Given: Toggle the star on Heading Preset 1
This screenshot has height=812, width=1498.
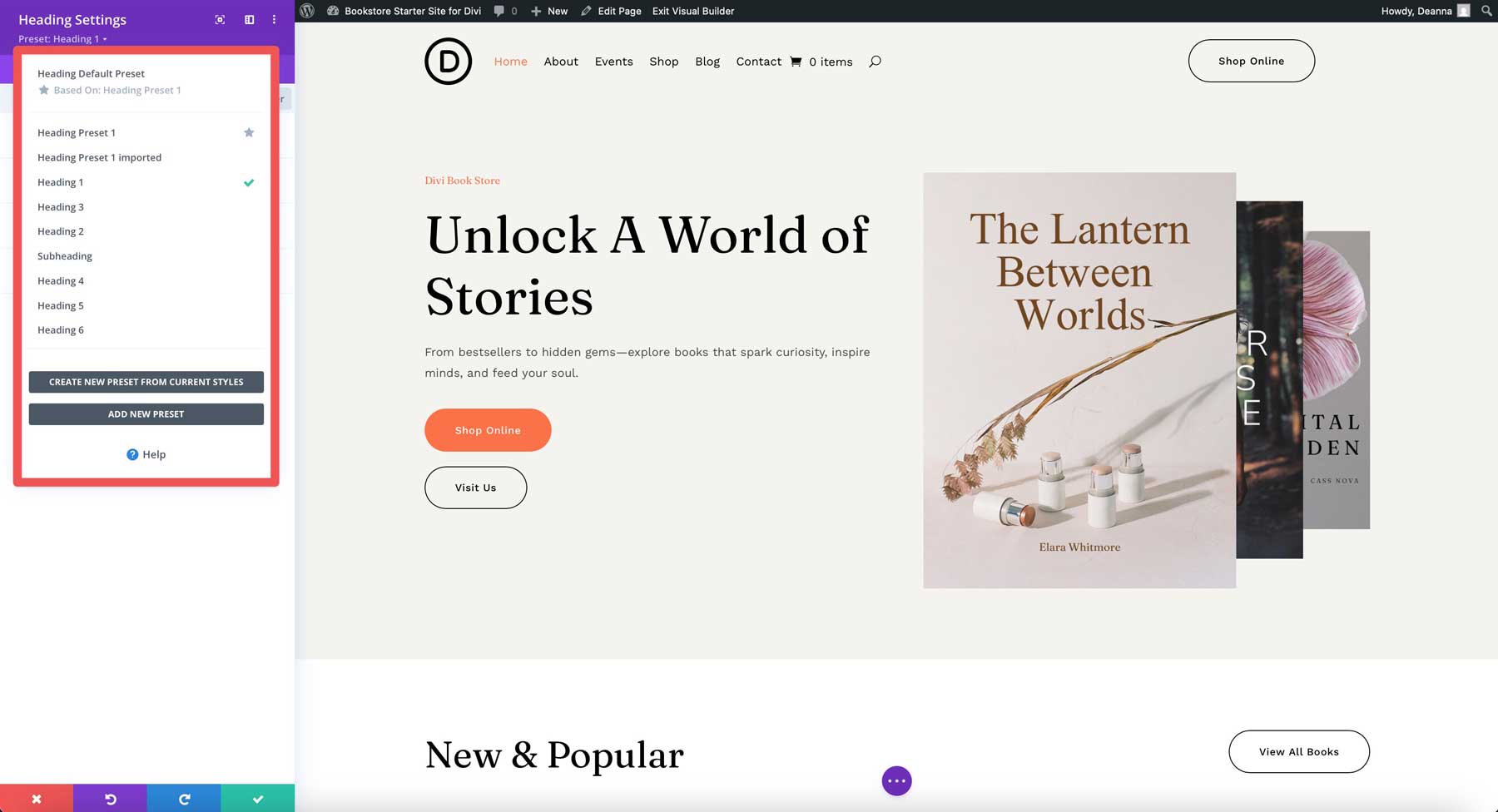Looking at the screenshot, I should tap(249, 131).
